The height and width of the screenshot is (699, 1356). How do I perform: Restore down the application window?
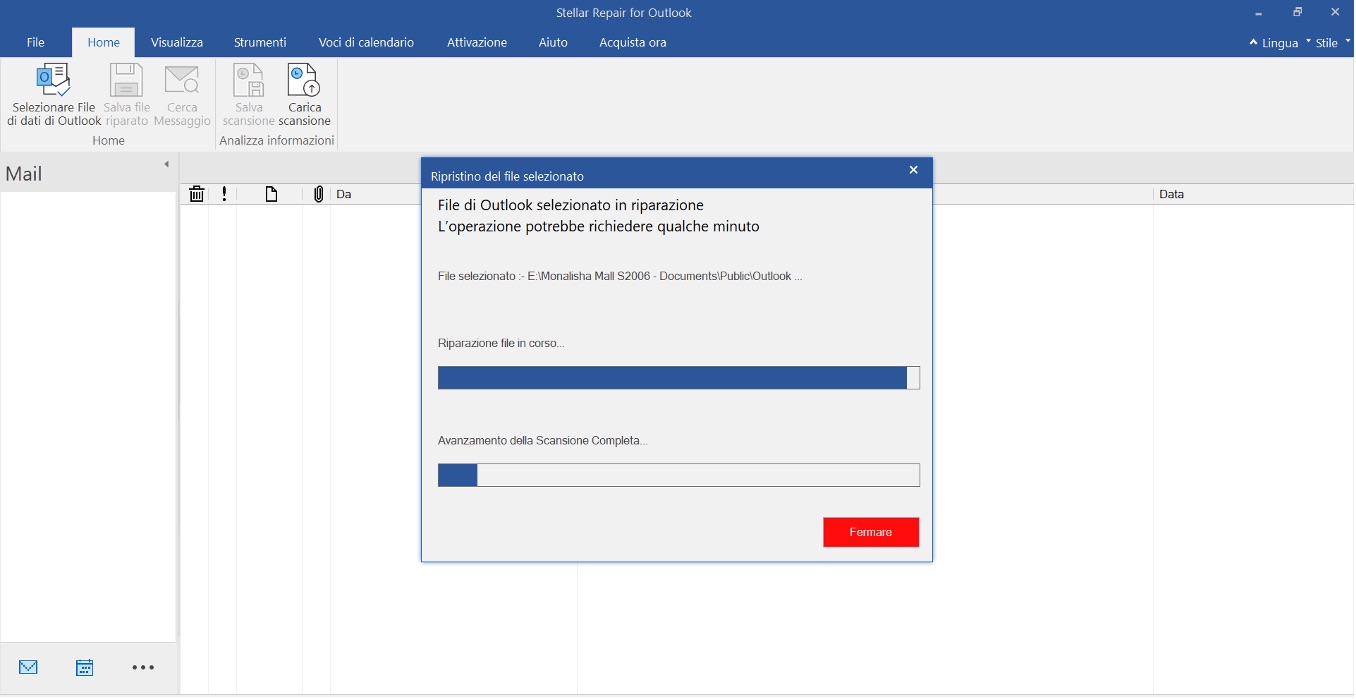(1297, 12)
